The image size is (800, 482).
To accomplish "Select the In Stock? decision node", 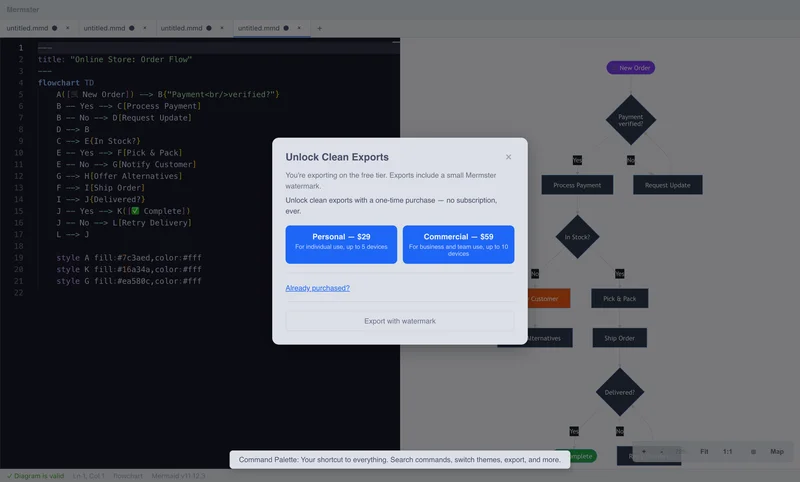I will (x=577, y=237).
